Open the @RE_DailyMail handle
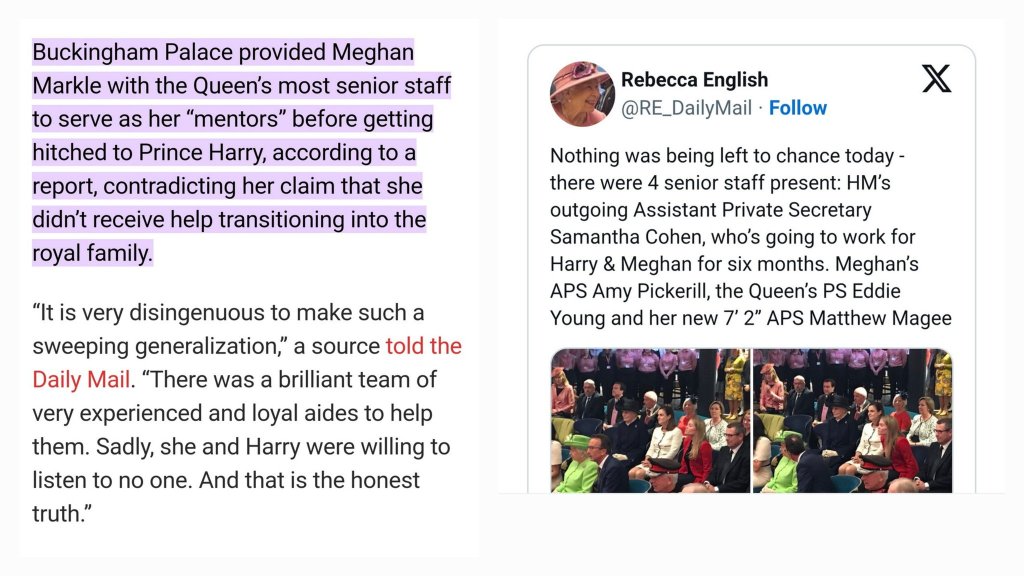 coord(686,108)
